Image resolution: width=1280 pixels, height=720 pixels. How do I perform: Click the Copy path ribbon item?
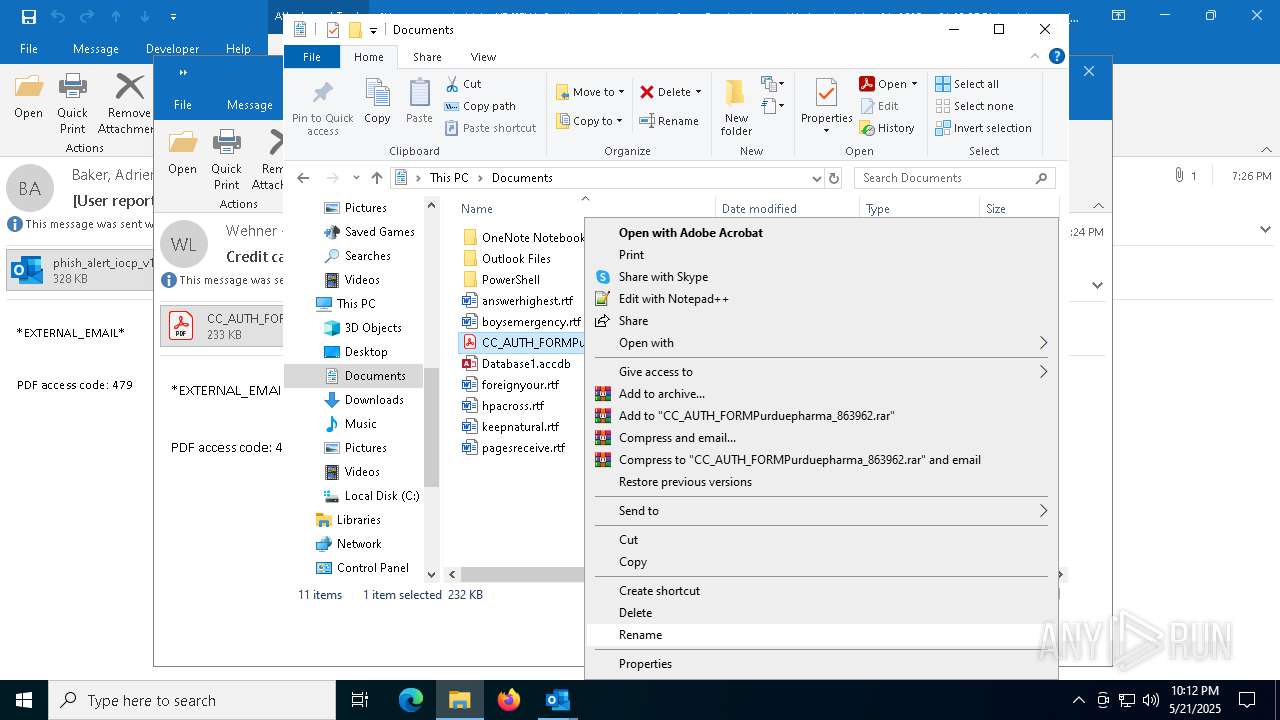(x=480, y=106)
